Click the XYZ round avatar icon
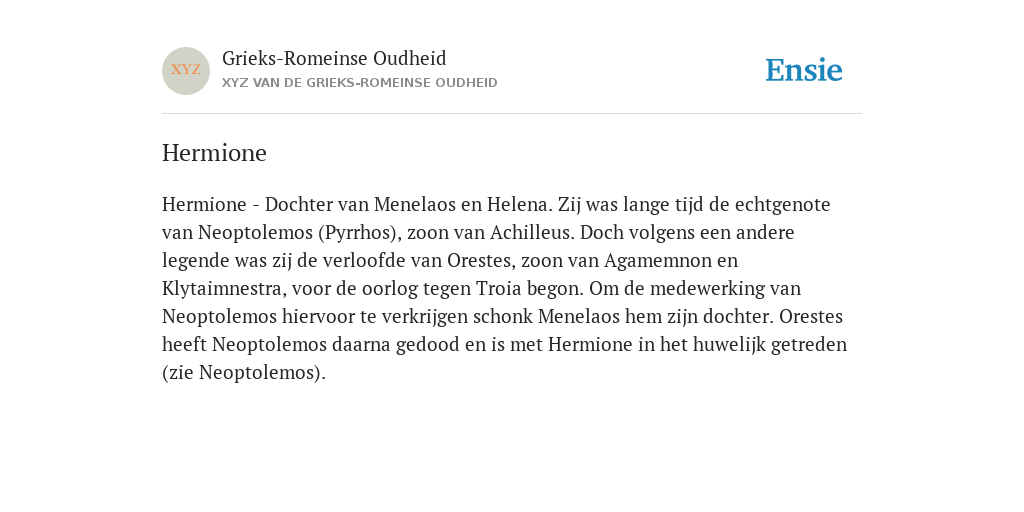 click(186, 71)
